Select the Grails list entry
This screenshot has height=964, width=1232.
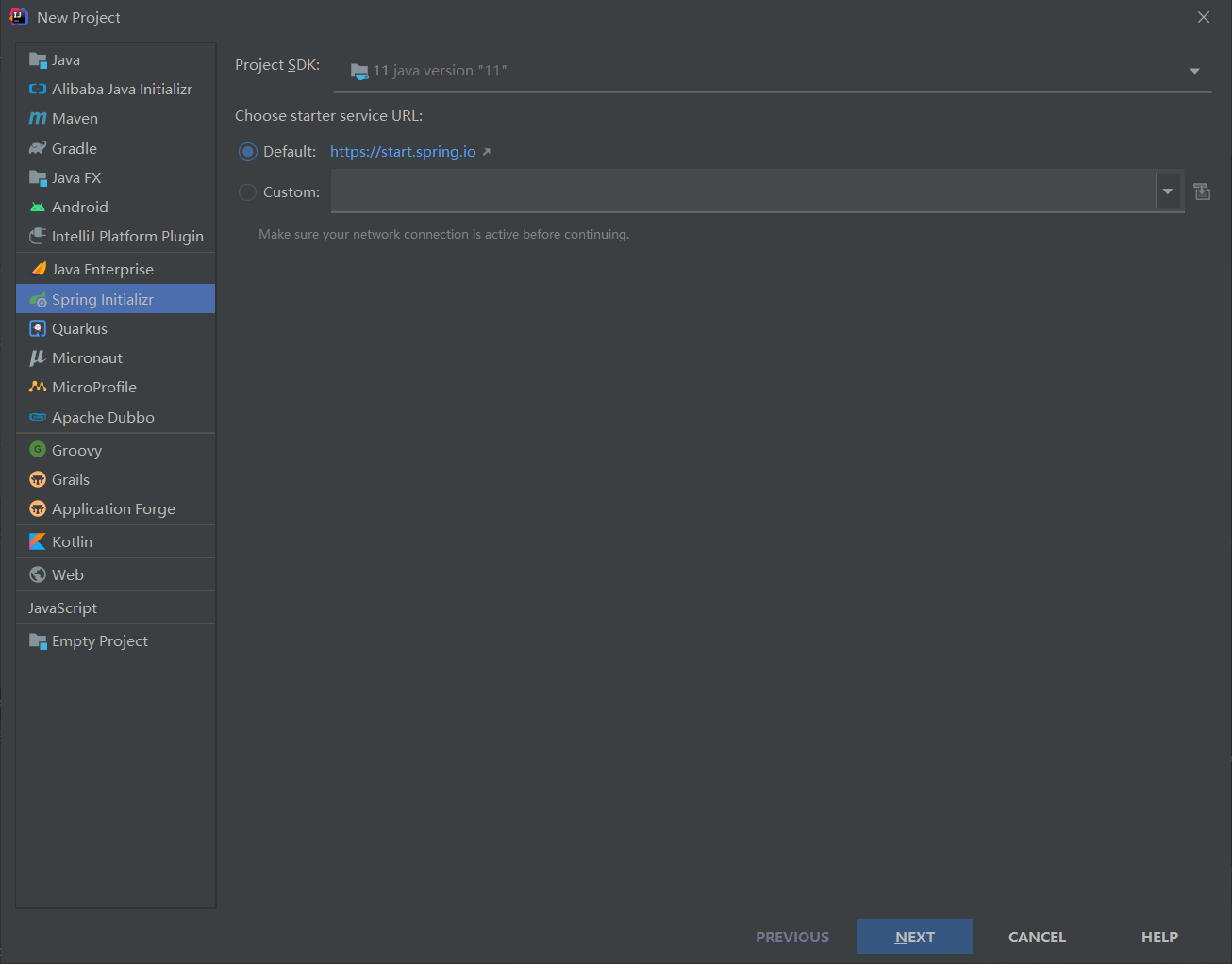pyautogui.click(x=116, y=479)
